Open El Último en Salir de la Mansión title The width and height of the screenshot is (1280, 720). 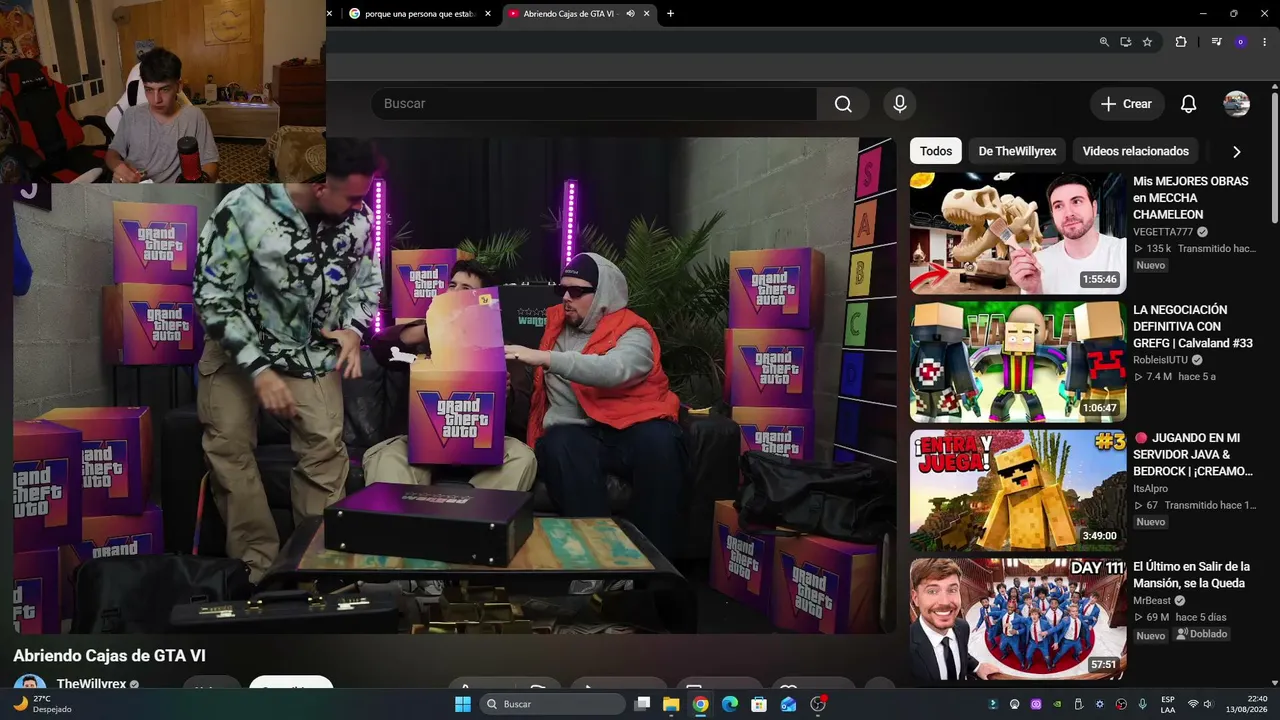click(x=1191, y=574)
